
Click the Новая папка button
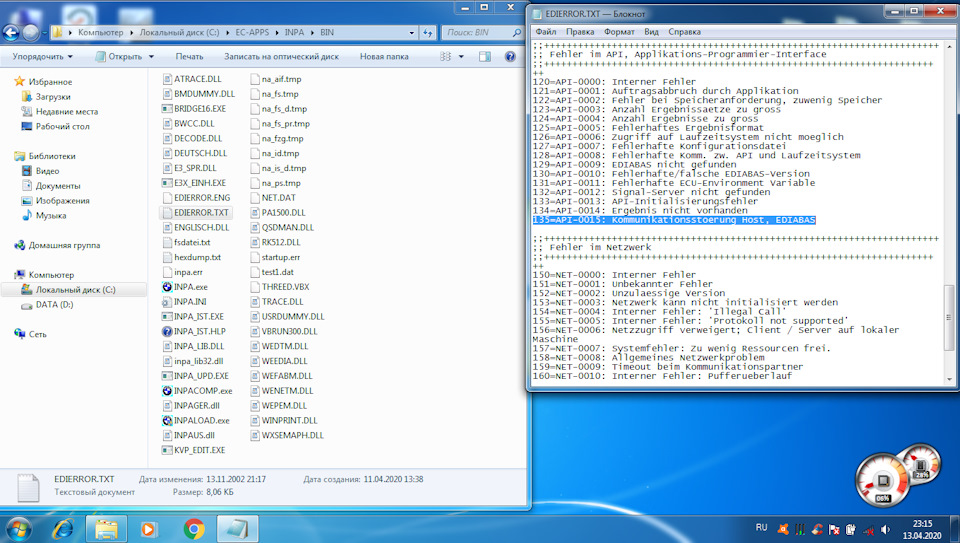(x=384, y=57)
